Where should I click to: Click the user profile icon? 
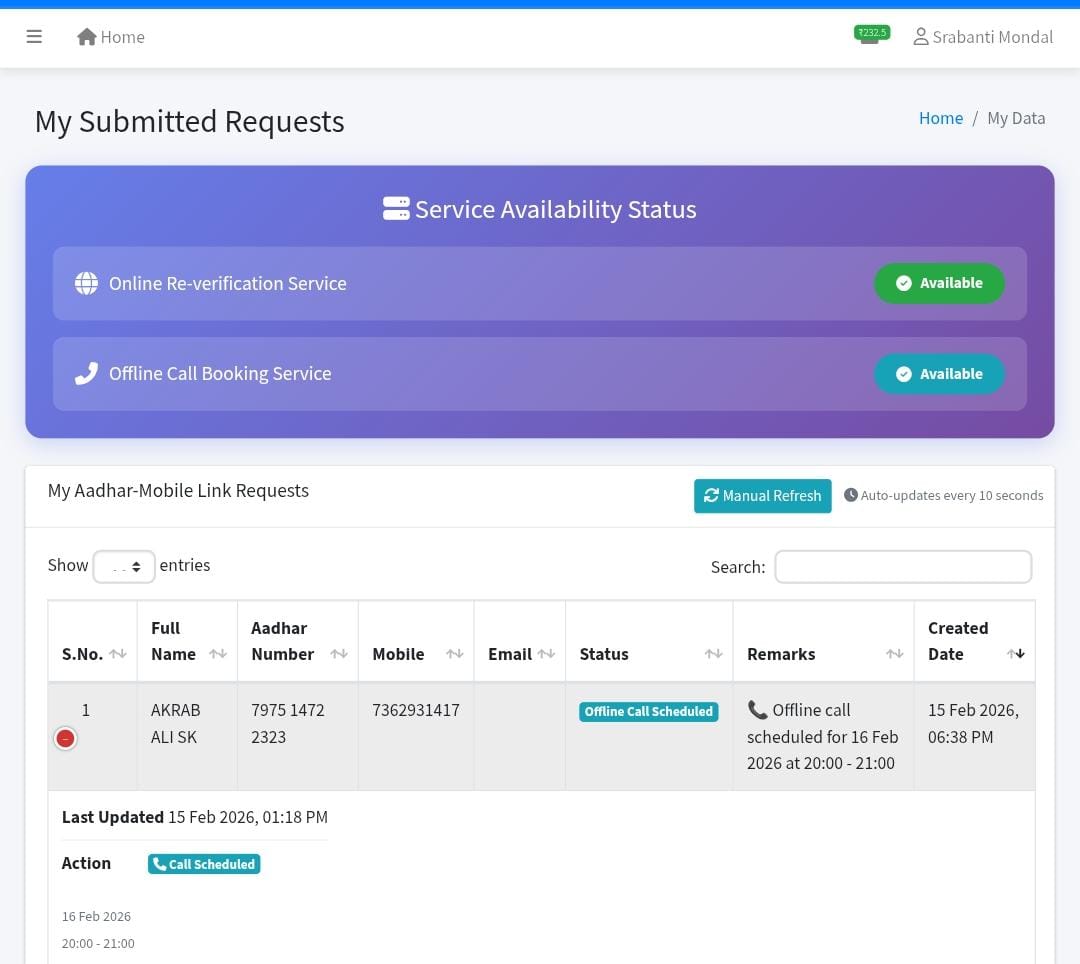[920, 37]
